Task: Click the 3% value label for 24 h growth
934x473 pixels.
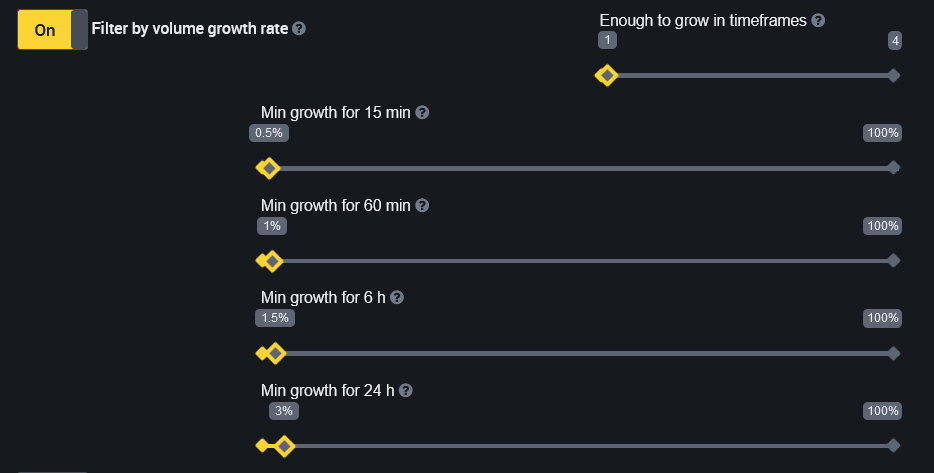Action: click(283, 411)
